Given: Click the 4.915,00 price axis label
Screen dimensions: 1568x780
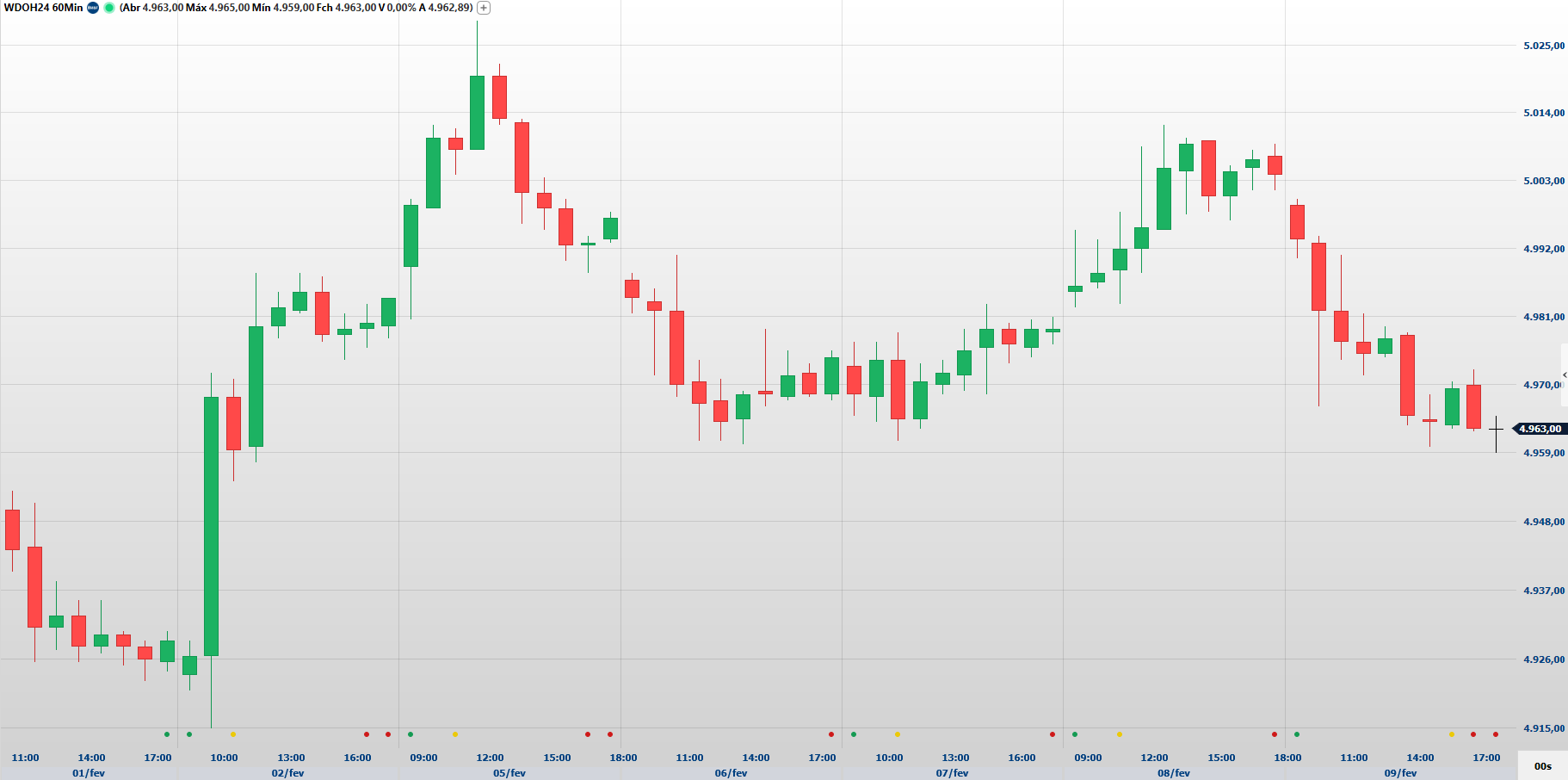Looking at the screenshot, I should click(1544, 728).
